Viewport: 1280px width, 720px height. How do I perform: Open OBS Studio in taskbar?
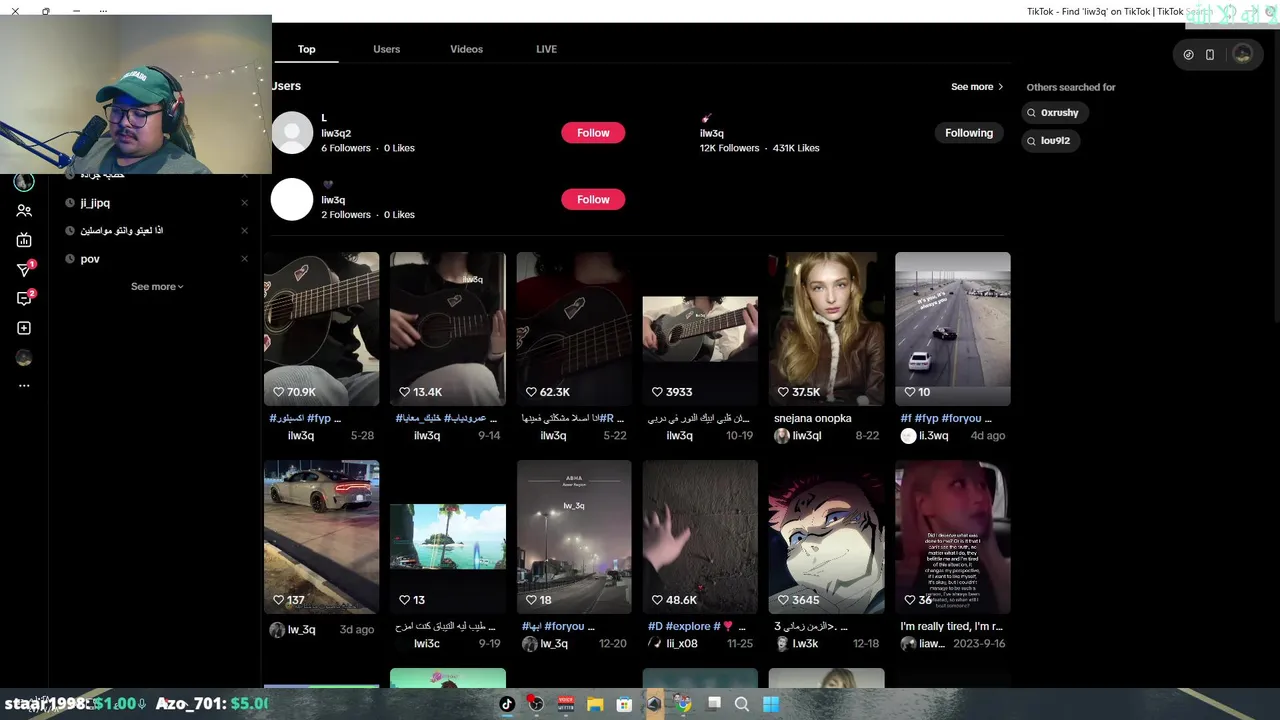[x=536, y=704]
